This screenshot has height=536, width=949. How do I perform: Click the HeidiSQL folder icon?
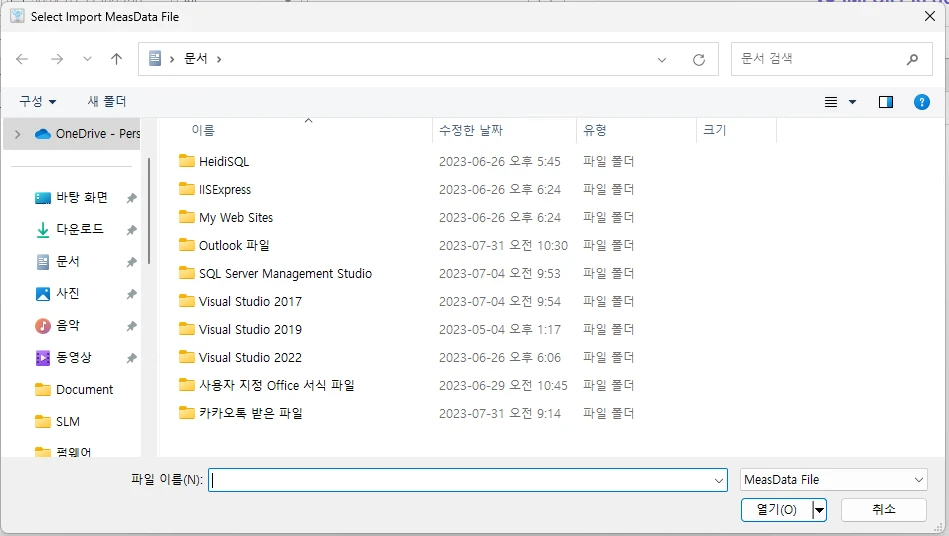186,161
